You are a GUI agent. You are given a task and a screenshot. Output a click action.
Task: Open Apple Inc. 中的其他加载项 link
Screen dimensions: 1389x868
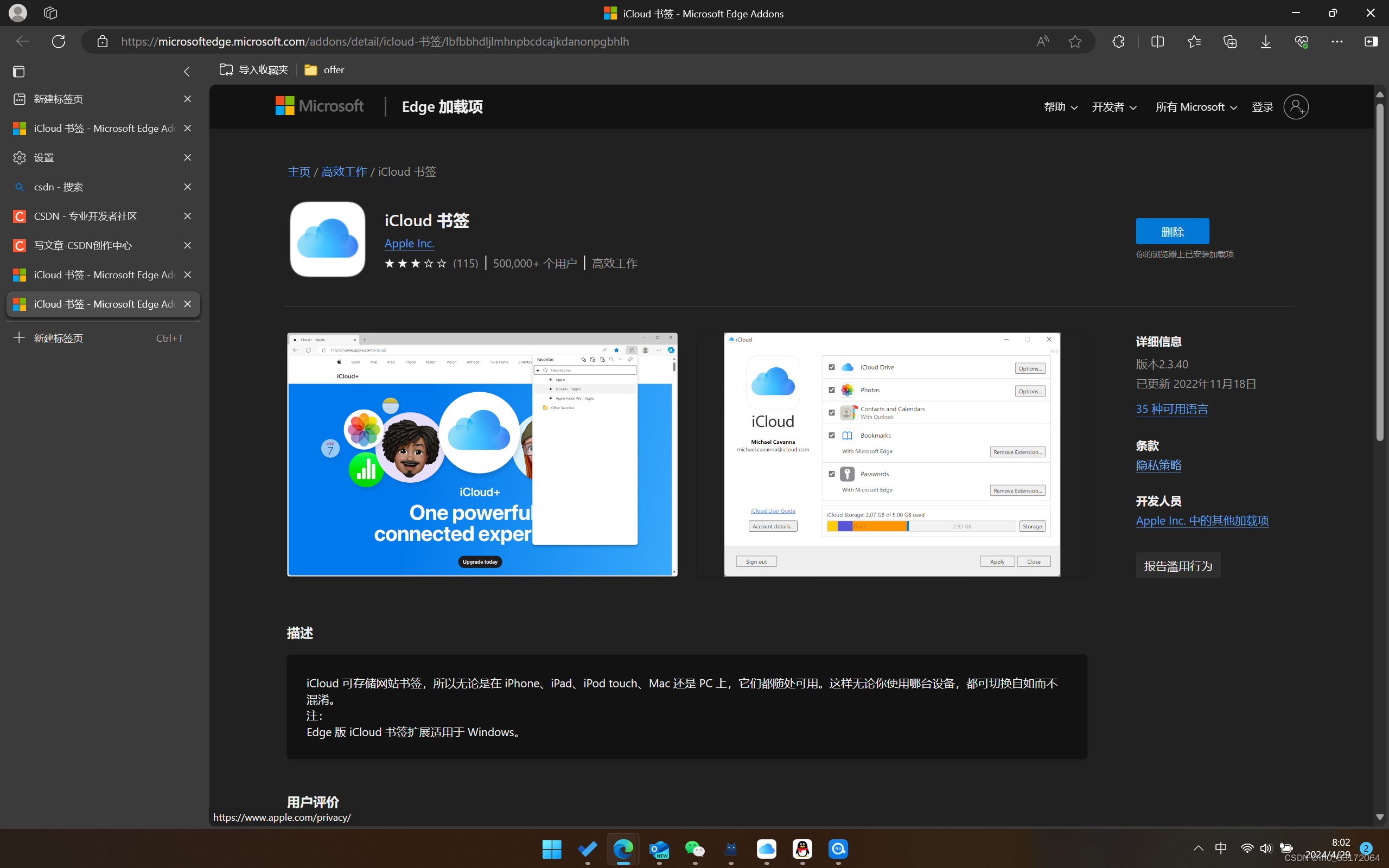[x=1202, y=520]
